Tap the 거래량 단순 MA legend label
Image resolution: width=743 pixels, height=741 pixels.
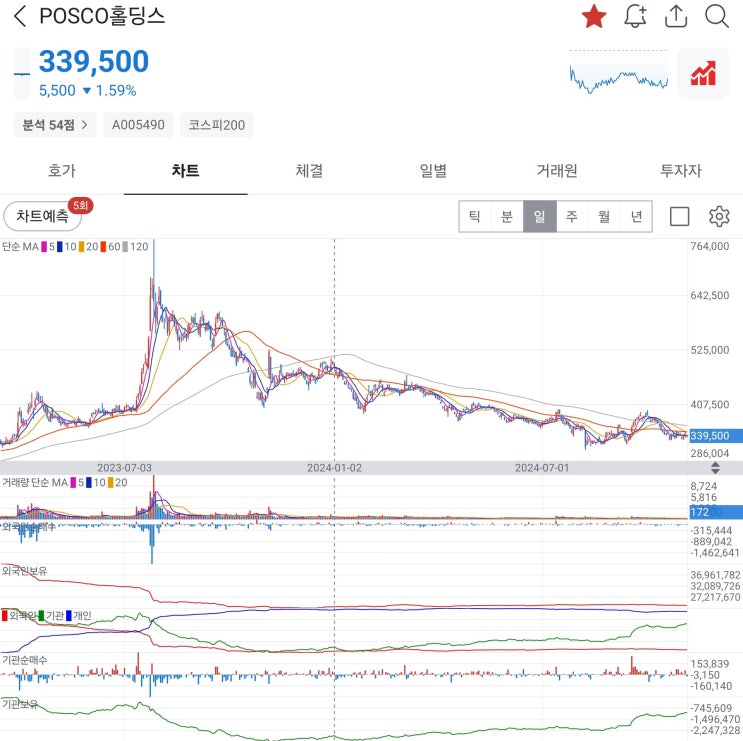pos(35,483)
